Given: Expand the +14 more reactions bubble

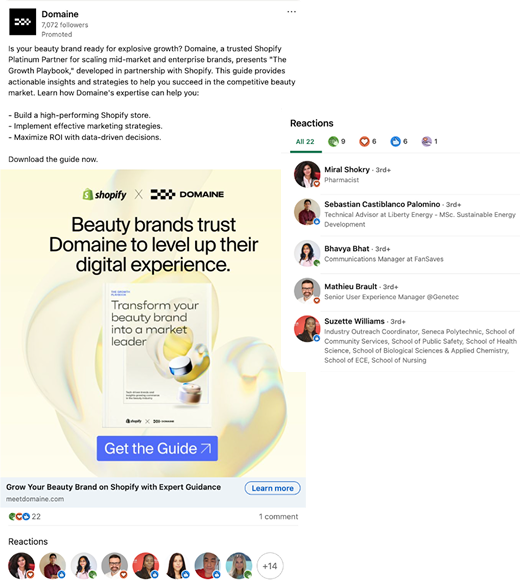Looking at the screenshot, I should 270,566.
